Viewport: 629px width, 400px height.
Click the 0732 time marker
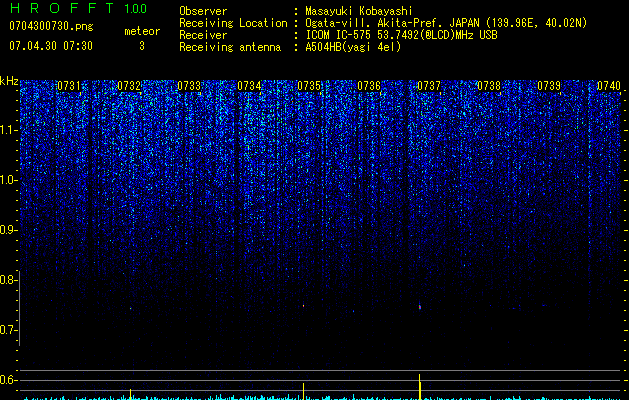129,86
